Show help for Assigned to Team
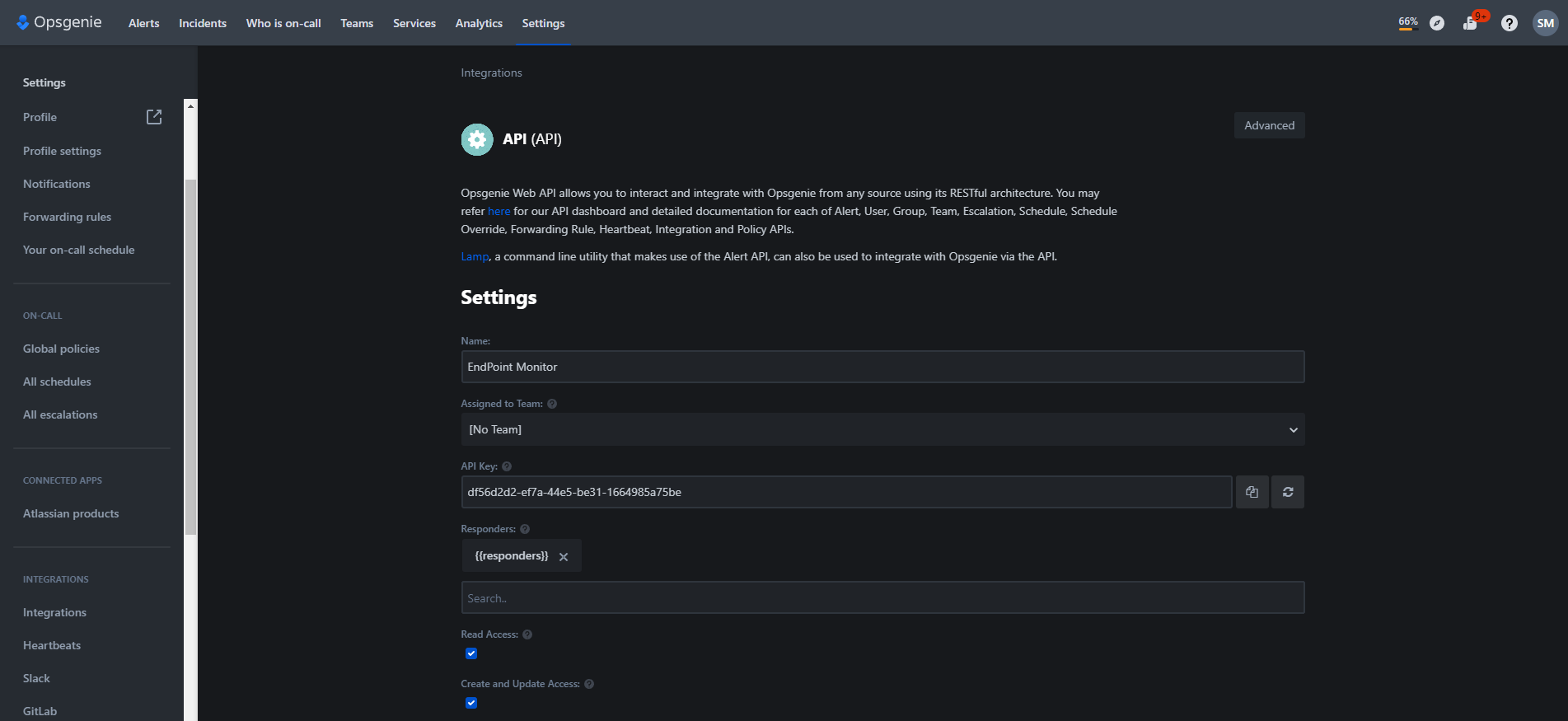 pyautogui.click(x=552, y=404)
